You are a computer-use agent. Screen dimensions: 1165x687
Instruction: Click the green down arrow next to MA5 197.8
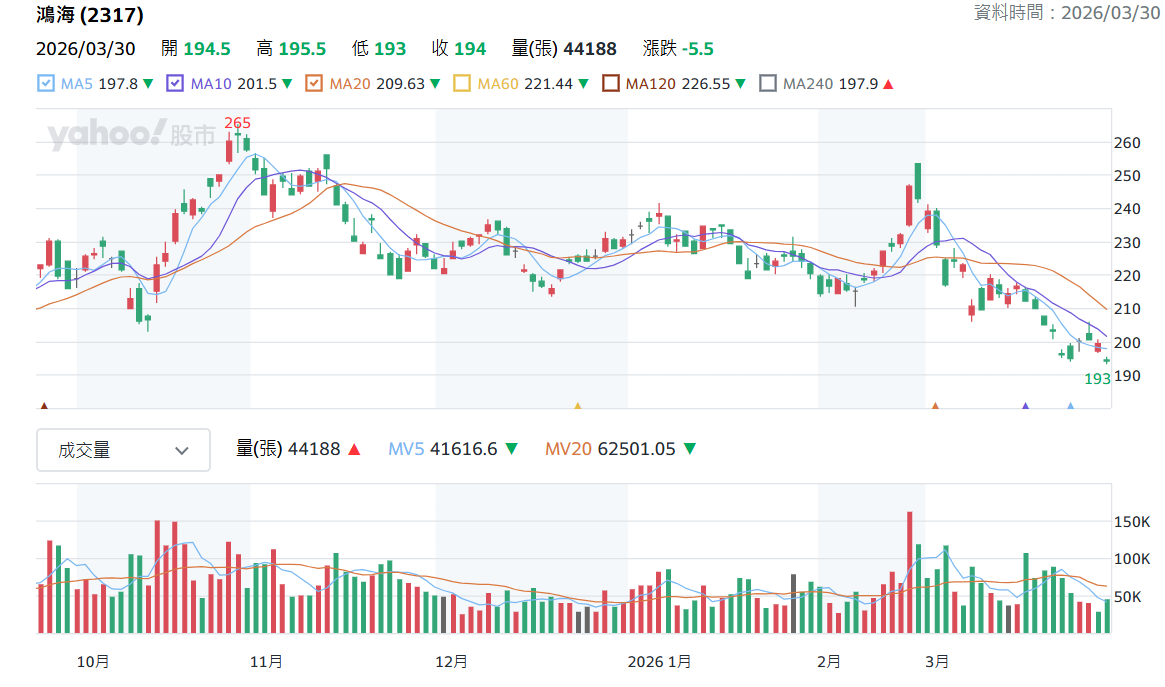[x=148, y=84]
